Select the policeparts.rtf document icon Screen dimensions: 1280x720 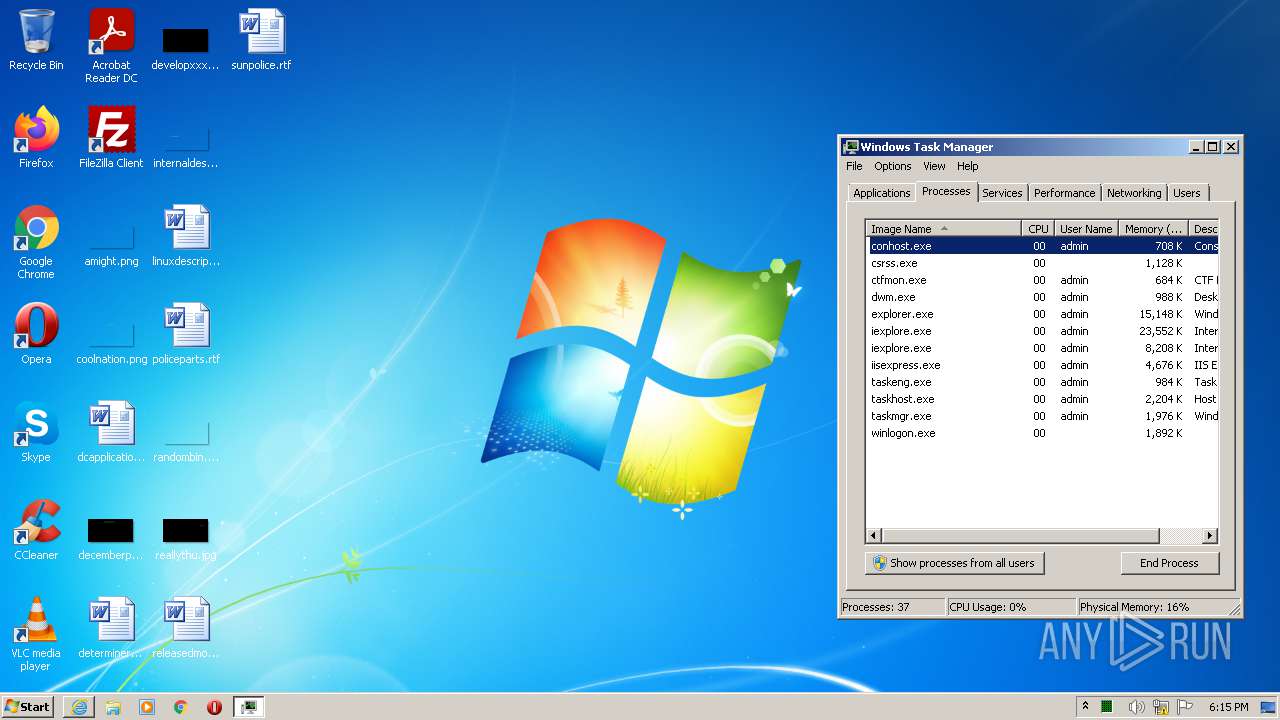(x=186, y=334)
